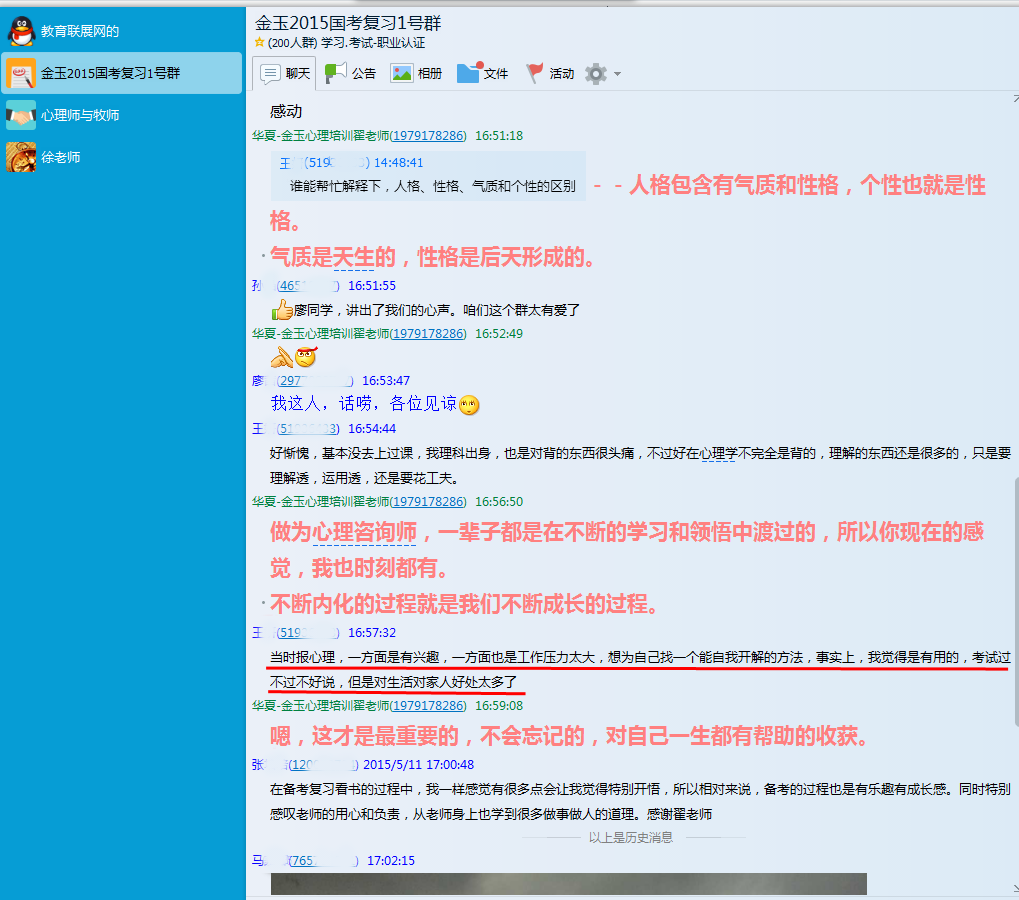Click the handshake avatar for 心理师与牧师
The image size is (1019, 900).
click(21, 115)
